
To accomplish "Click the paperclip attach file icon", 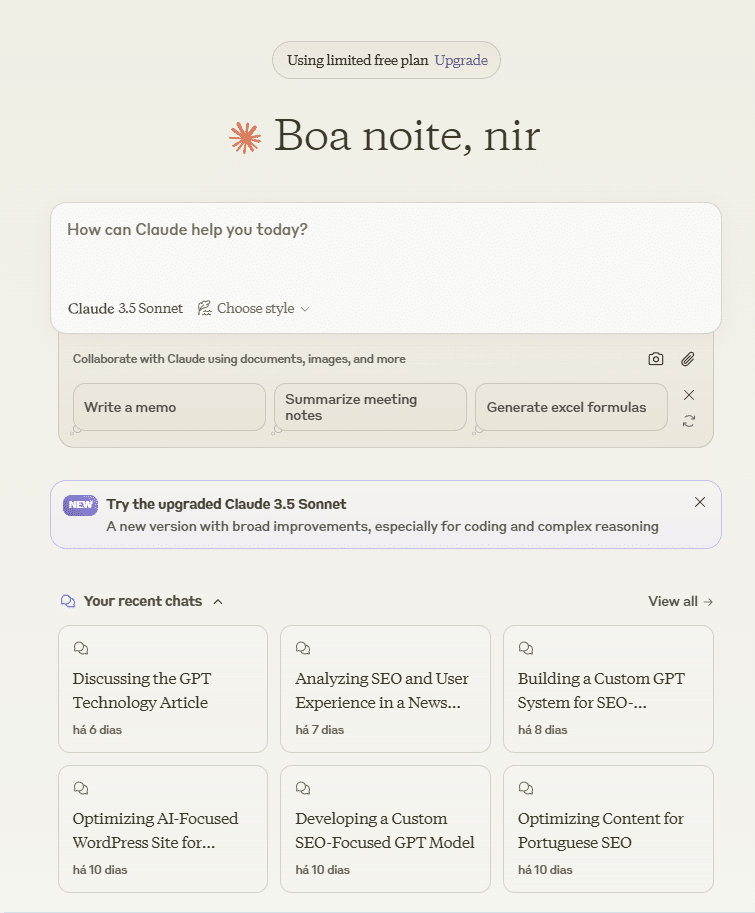I will click(x=688, y=359).
